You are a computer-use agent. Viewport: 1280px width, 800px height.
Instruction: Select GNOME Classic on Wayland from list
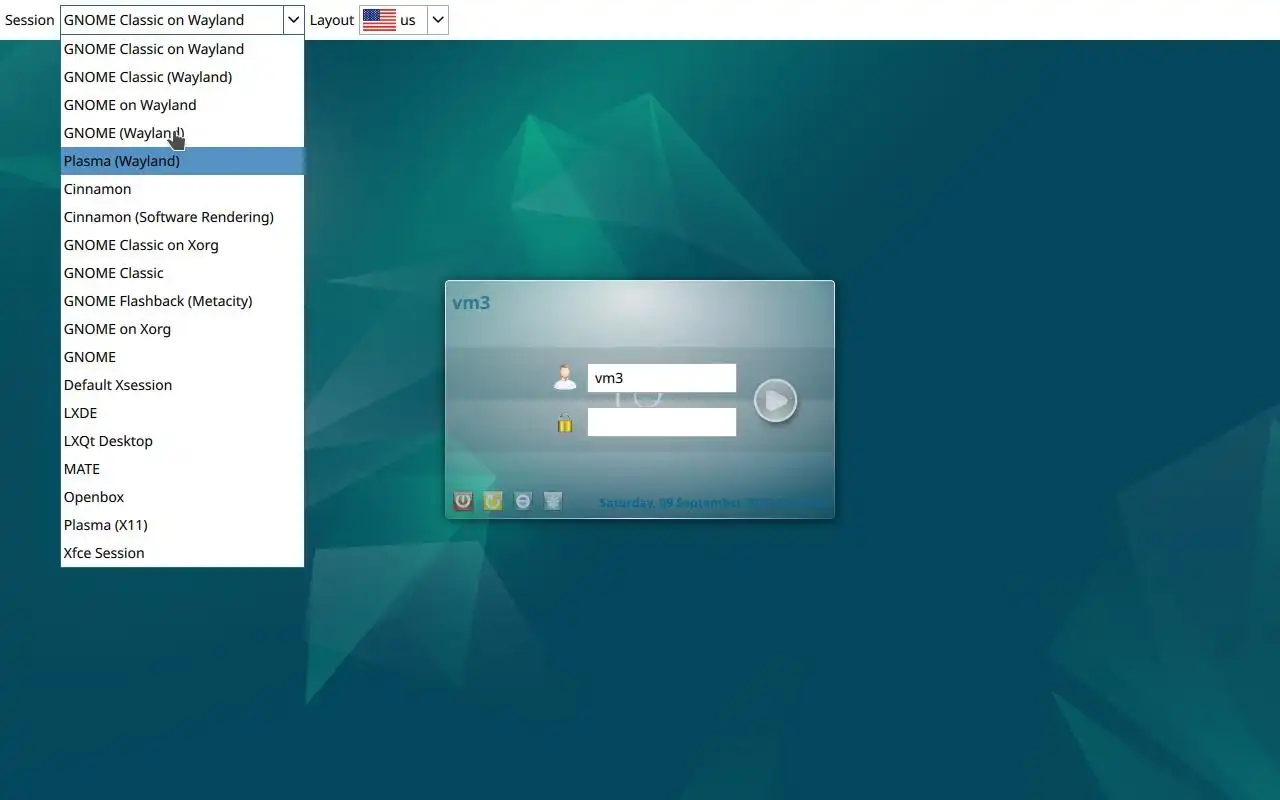(x=182, y=49)
